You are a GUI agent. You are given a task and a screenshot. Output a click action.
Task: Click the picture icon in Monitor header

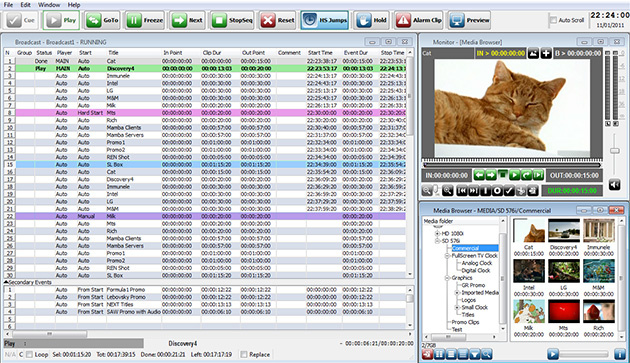pos(533,53)
